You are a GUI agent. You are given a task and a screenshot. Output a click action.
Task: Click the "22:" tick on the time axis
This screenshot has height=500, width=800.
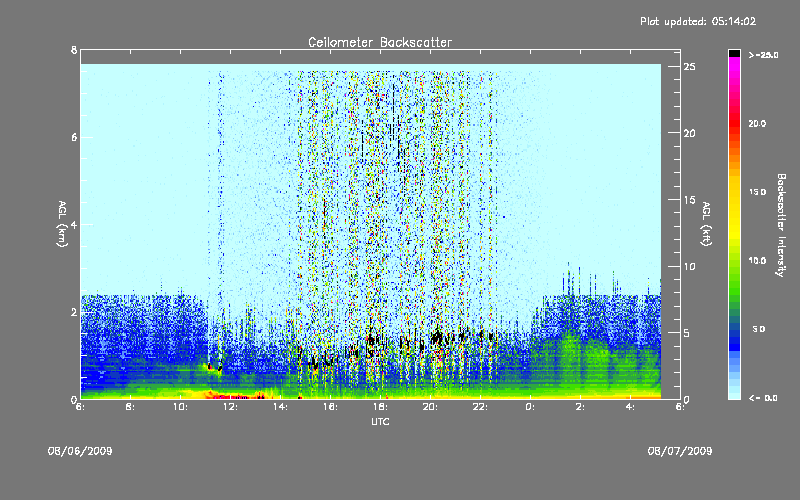[480, 407]
